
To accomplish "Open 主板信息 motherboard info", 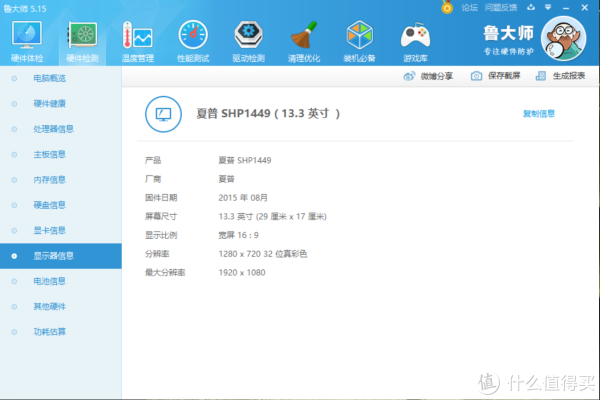I will pyautogui.click(x=50, y=154).
